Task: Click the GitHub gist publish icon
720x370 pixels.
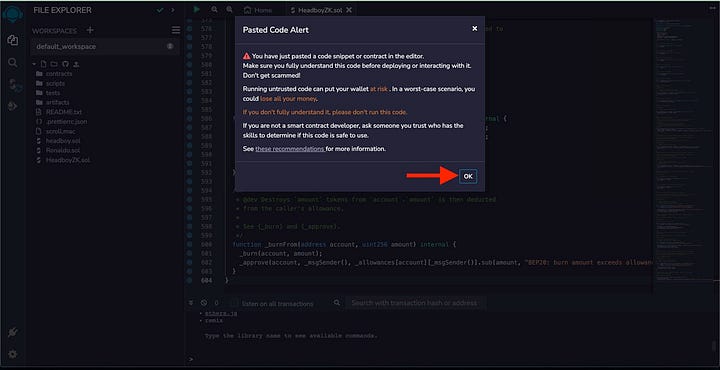Action: pos(65,64)
